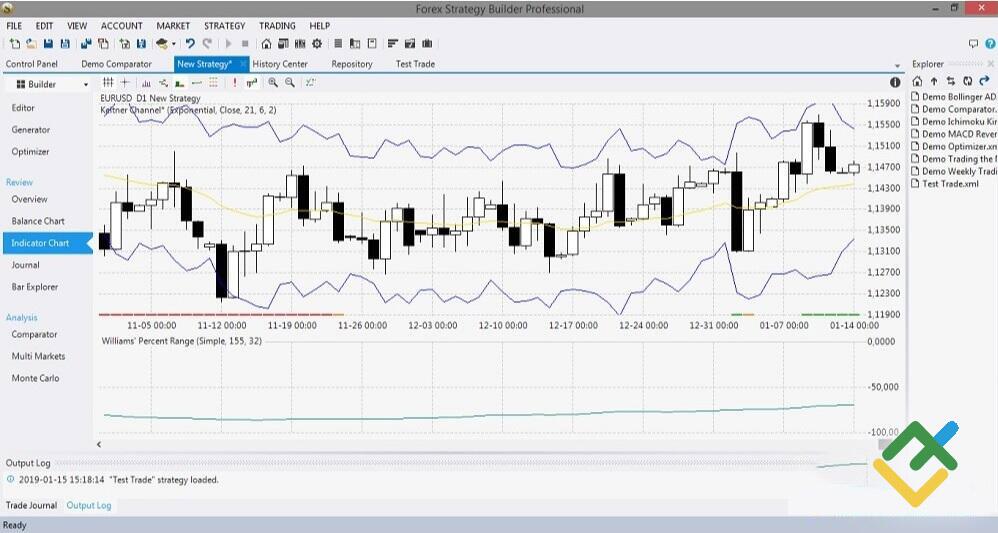The height and width of the screenshot is (533, 998).
Task: Switch to the History Center tab
Action: pyautogui.click(x=280, y=64)
